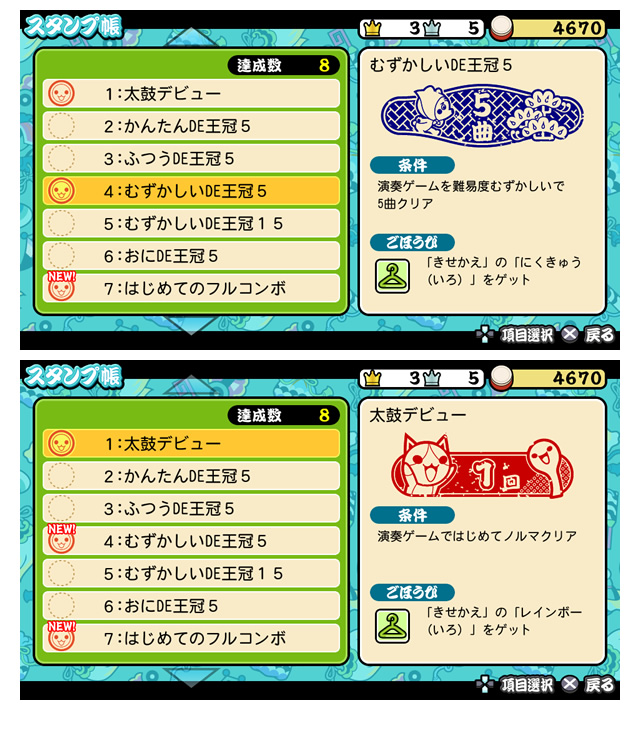640x730 pixels.
Task: Click the silver crown icon in top screenshot
Action: click(x=432, y=28)
